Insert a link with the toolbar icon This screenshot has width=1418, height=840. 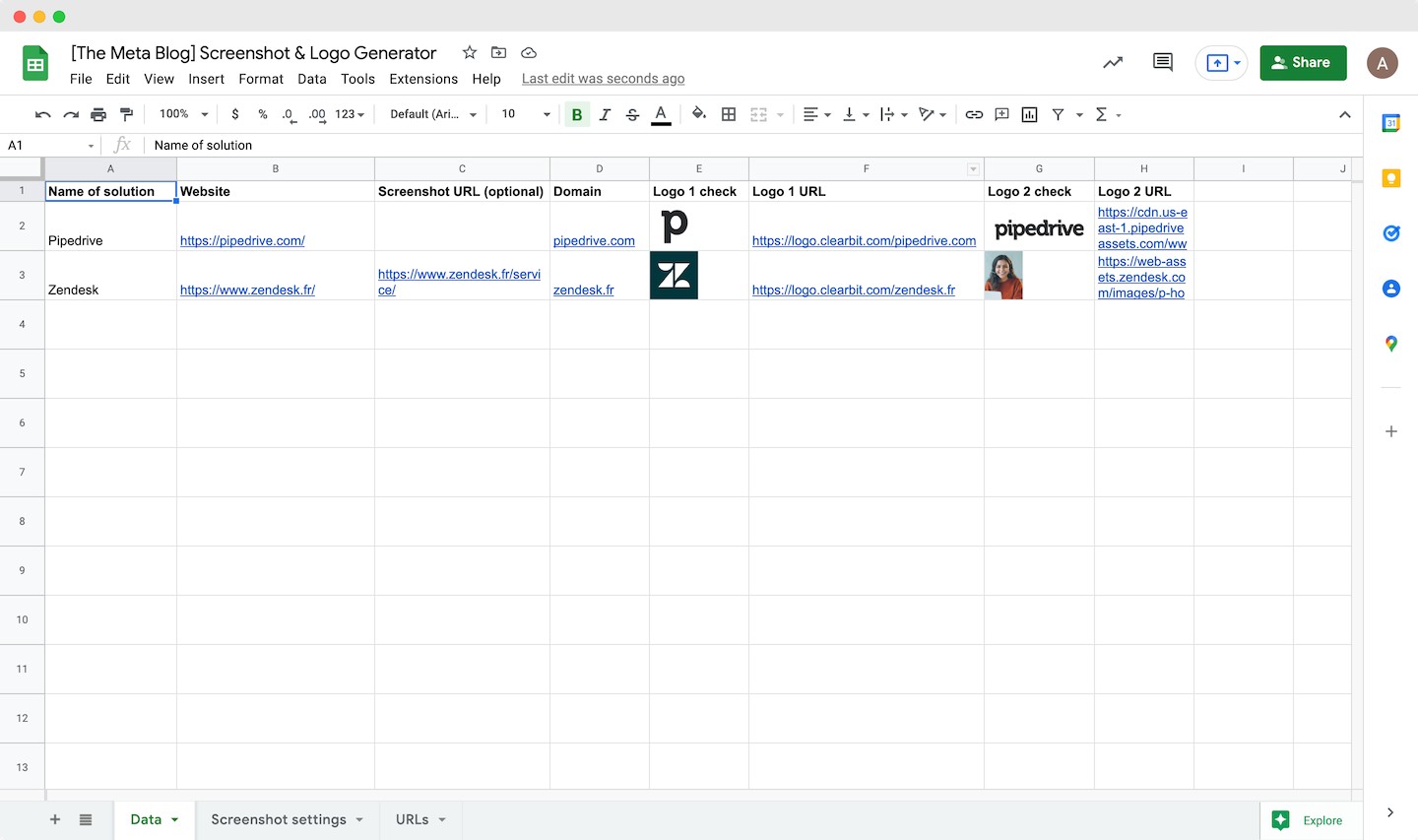point(974,114)
